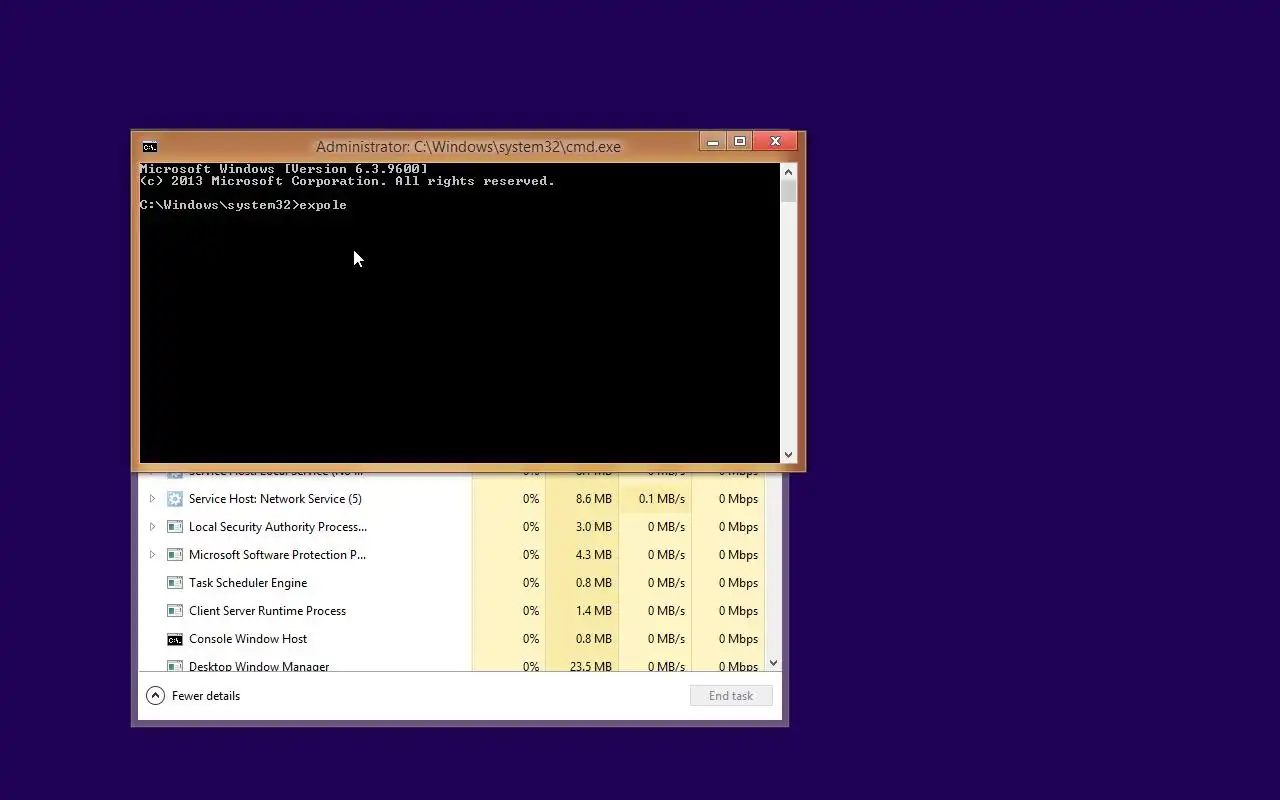This screenshot has width=1280, height=800.
Task: Select the Microsoft Software Protection P... row
Action: (x=451, y=555)
